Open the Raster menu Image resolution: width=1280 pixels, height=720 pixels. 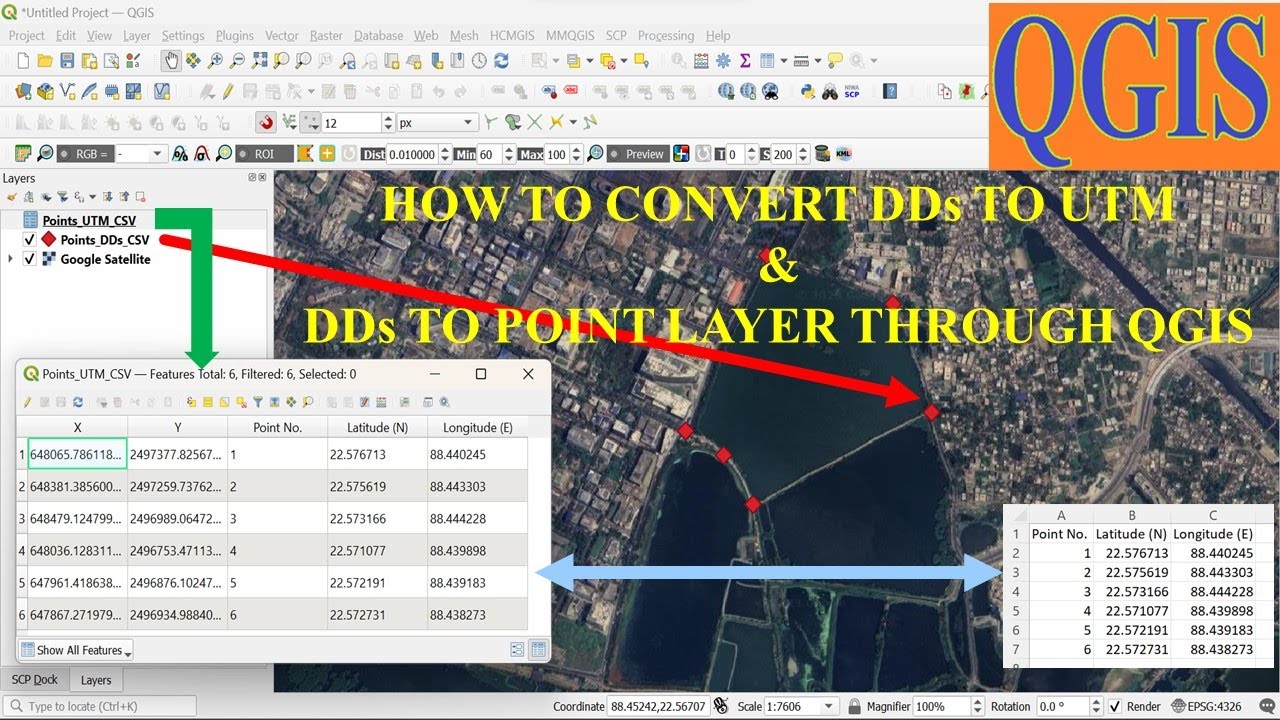(x=326, y=35)
